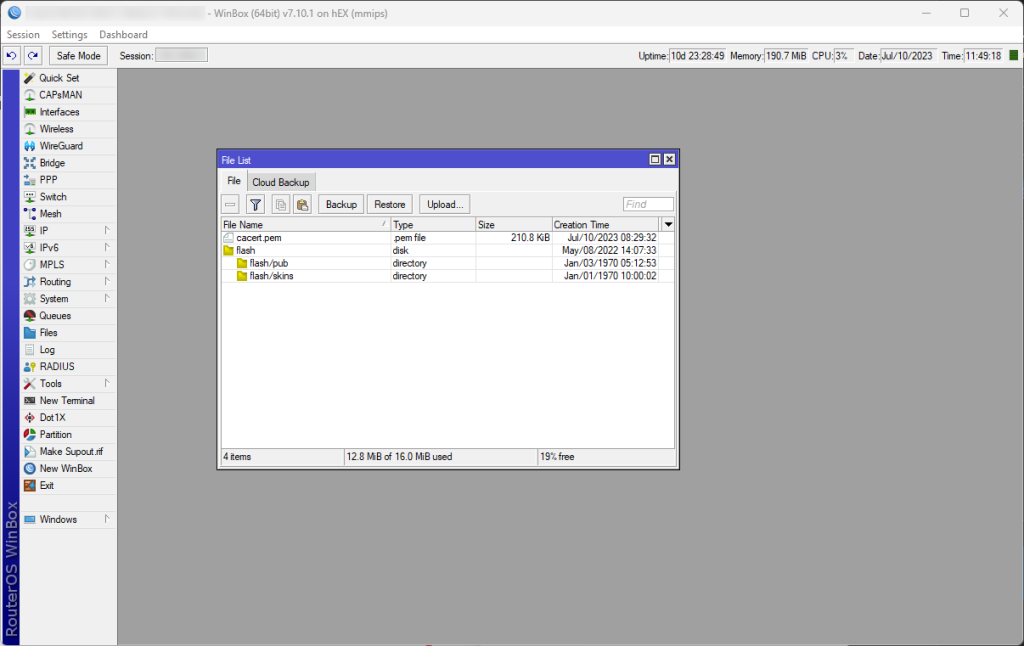1024x646 pixels.
Task: Click the Restore button
Action: (x=390, y=204)
